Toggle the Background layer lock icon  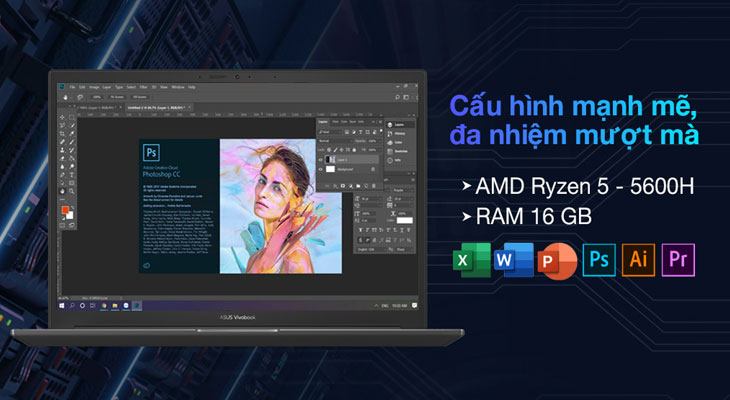(x=373, y=169)
